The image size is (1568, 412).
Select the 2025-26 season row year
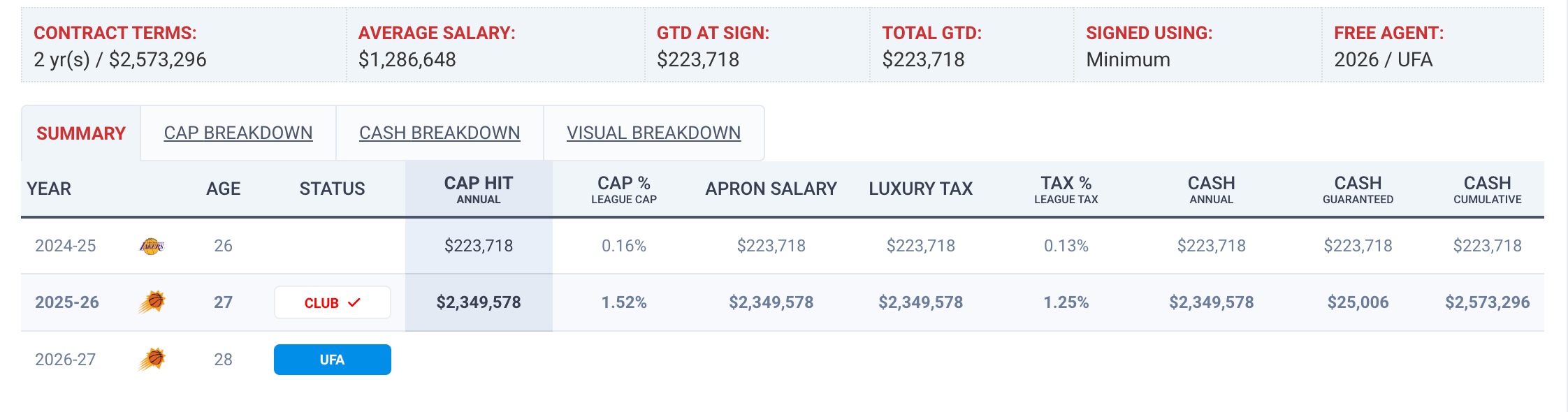pyautogui.click(x=67, y=302)
